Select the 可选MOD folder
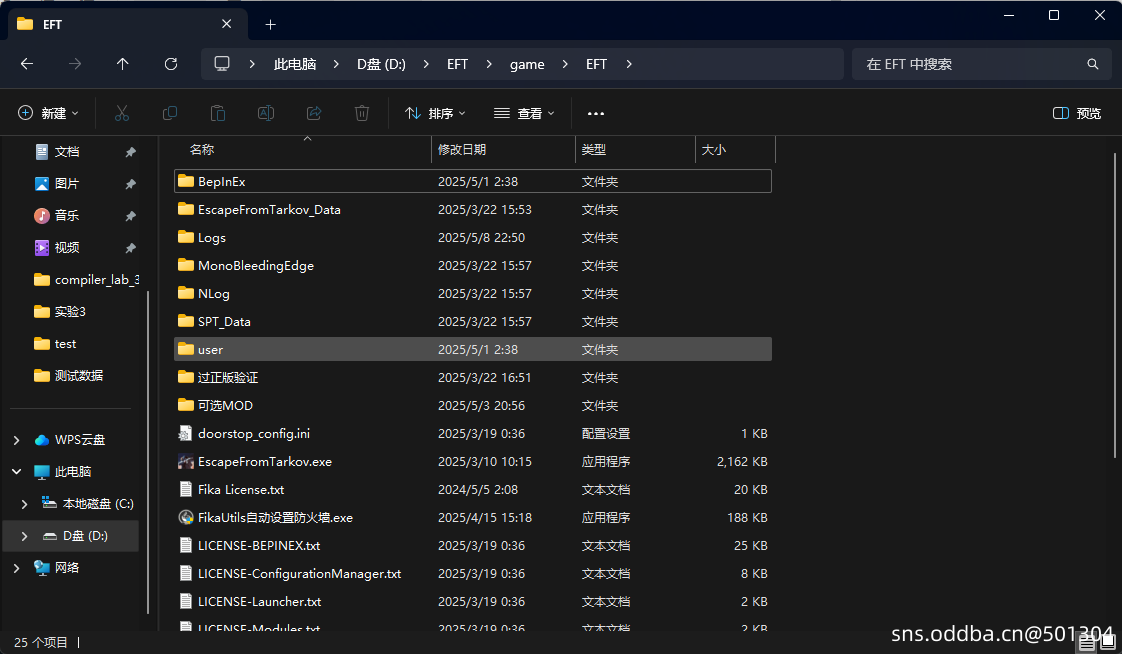1122x654 pixels. [x=473, y=406]
